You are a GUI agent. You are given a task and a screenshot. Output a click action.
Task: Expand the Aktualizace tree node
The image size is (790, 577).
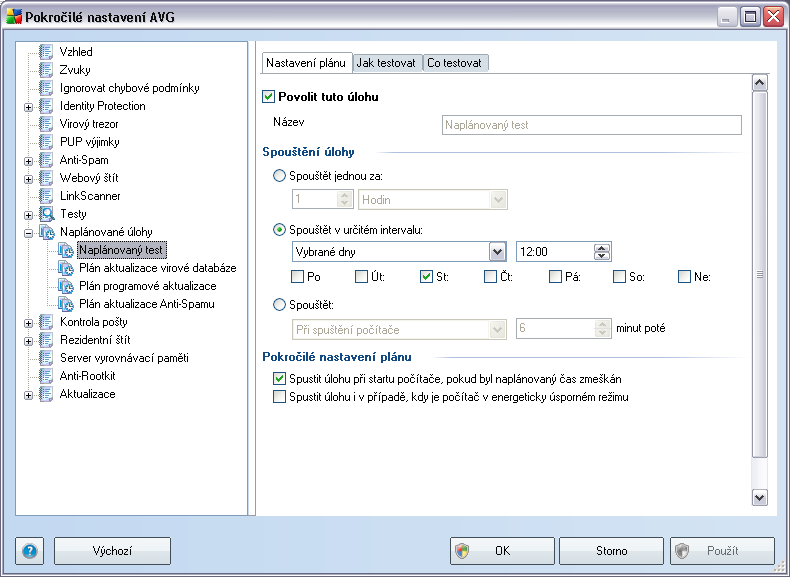point(29,396)
